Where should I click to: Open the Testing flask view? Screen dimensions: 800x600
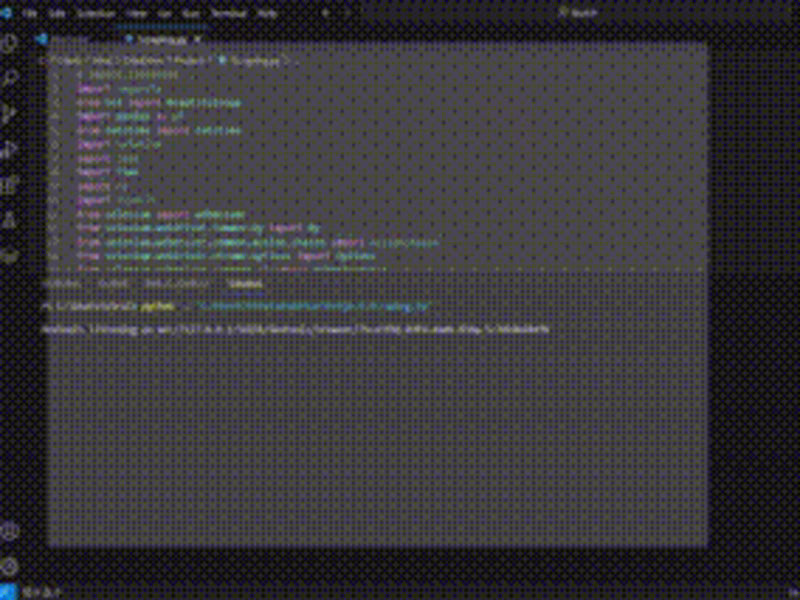tap(10, 219)
